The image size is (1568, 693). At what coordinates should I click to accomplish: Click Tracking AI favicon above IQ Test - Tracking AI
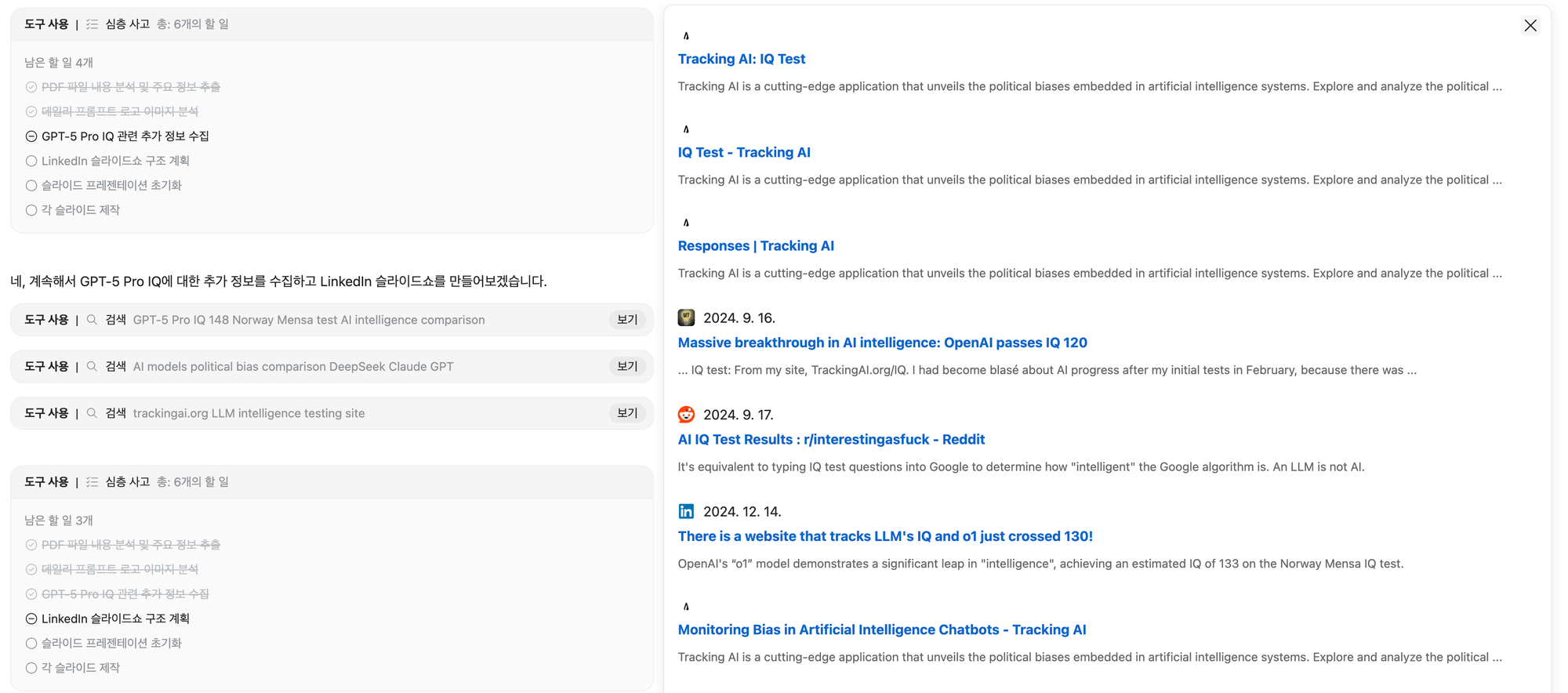pyautogui.click(x=686, y=129)
